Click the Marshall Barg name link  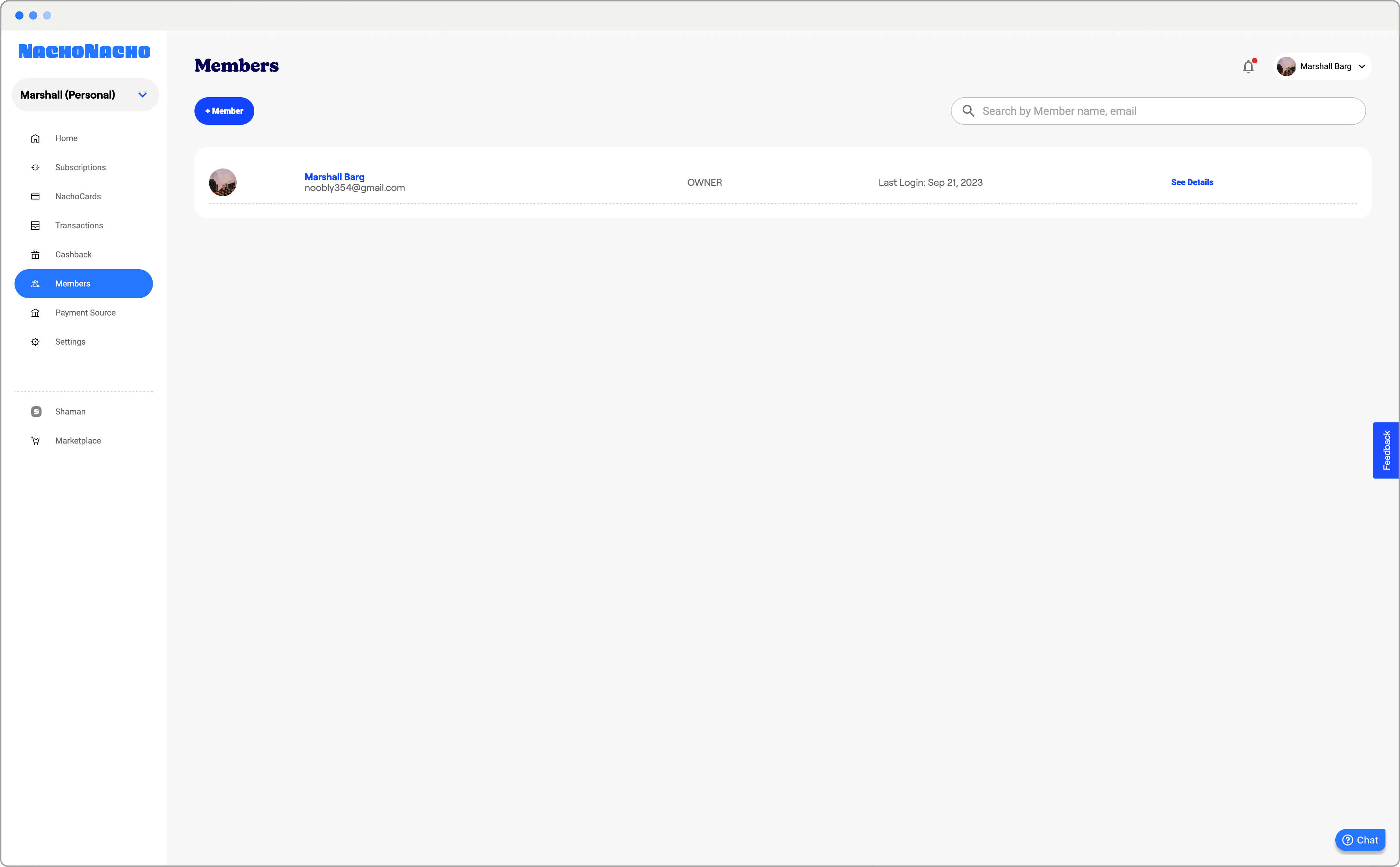click(x=334, y=176)
